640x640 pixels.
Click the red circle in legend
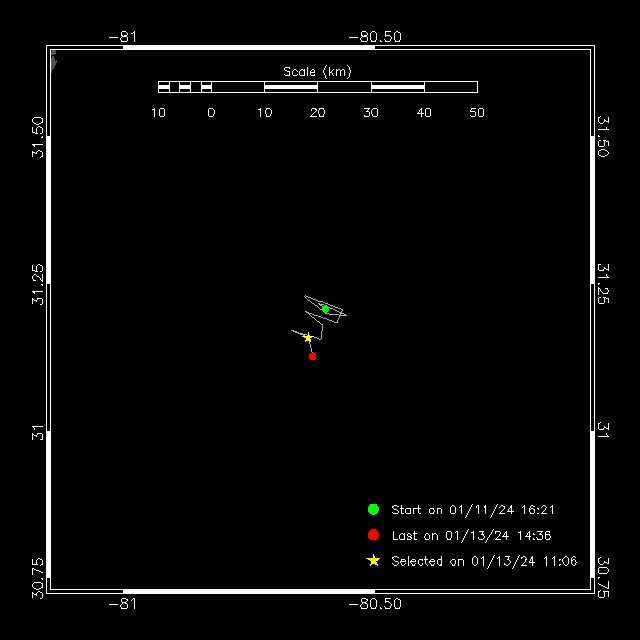(373, 535)
